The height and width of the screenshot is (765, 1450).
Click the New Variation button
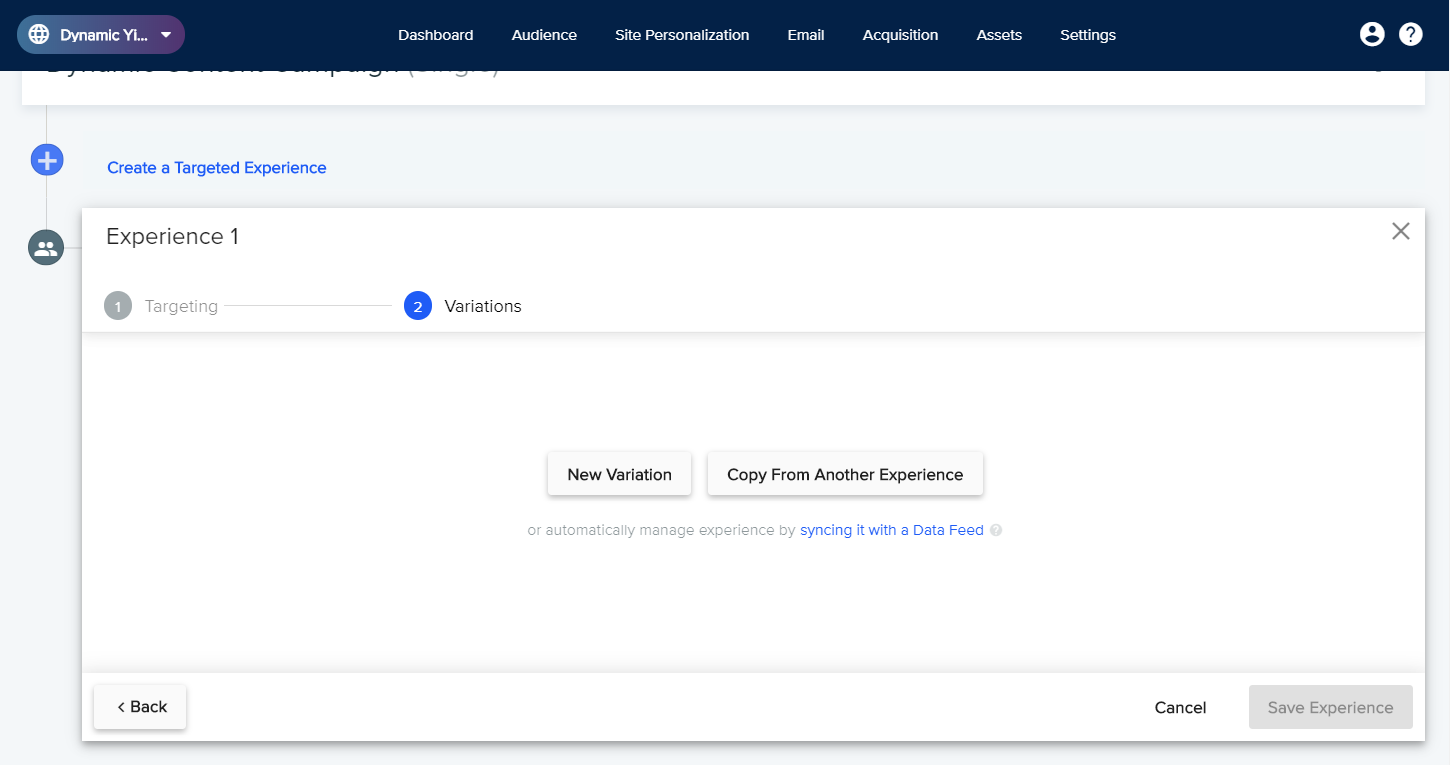(x=619, y=473)
